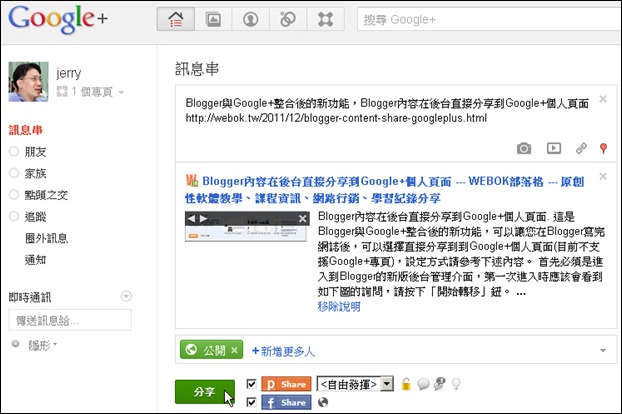Click the open padlock icon
622x414 pixels.
[x=406, y=384]
